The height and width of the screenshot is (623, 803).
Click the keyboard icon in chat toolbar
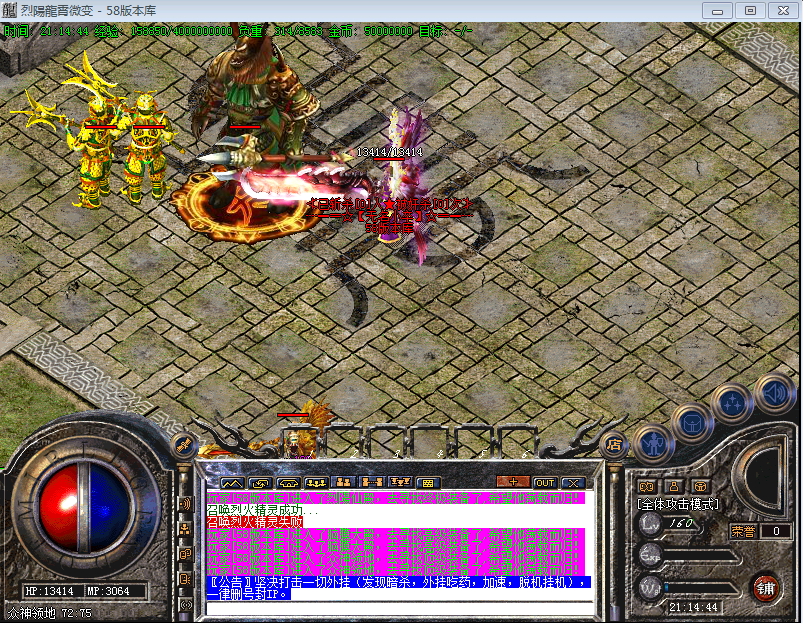pos(428,483)
